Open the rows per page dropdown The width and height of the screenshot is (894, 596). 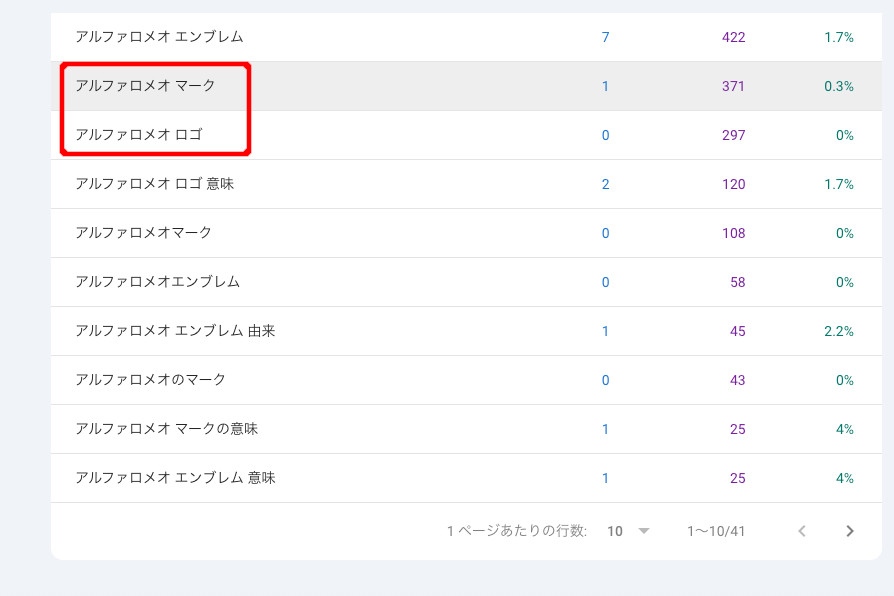(x=628, y=531)
